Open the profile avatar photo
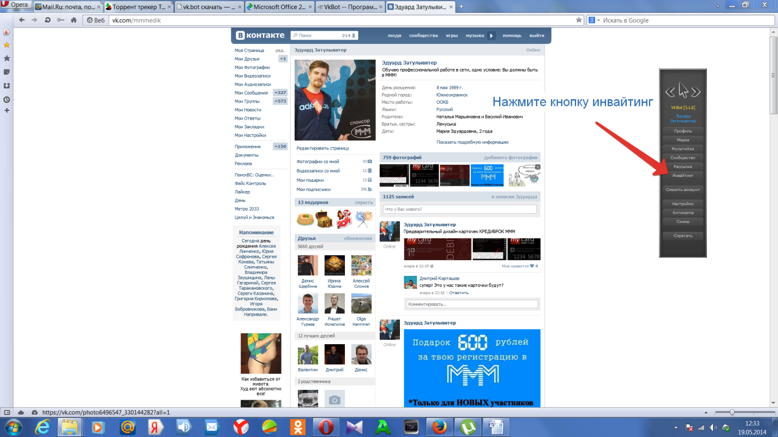The image size is (778, 437). pyautogui.click(x=335, y=100)
